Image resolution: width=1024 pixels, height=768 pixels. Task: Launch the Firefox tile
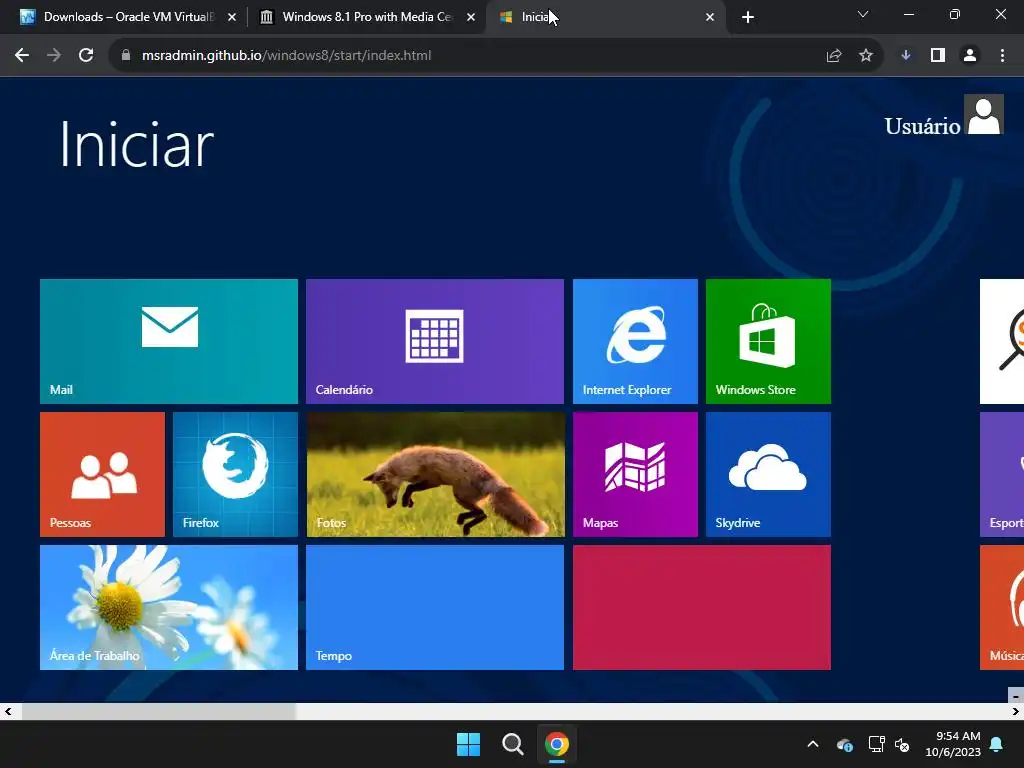click(x=235, y=474)
